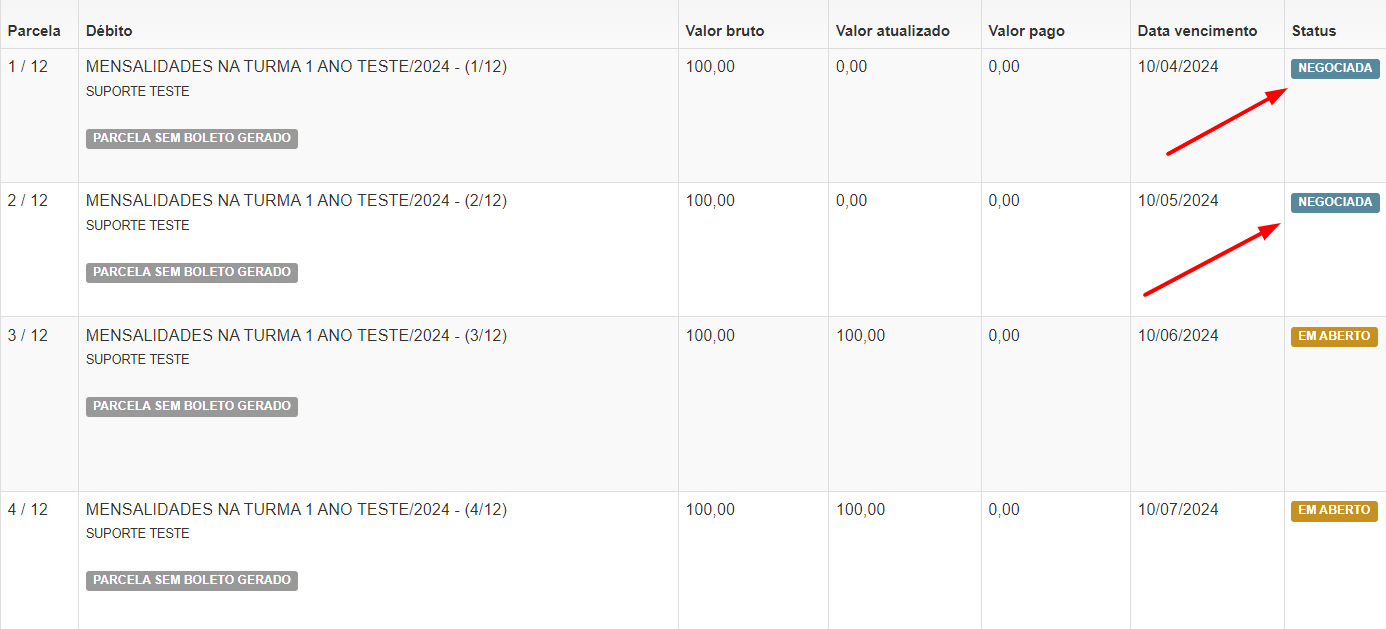Screen dimensions: 1386x629
Task: Sort by the Parcela column header
Action: (34, 31)
